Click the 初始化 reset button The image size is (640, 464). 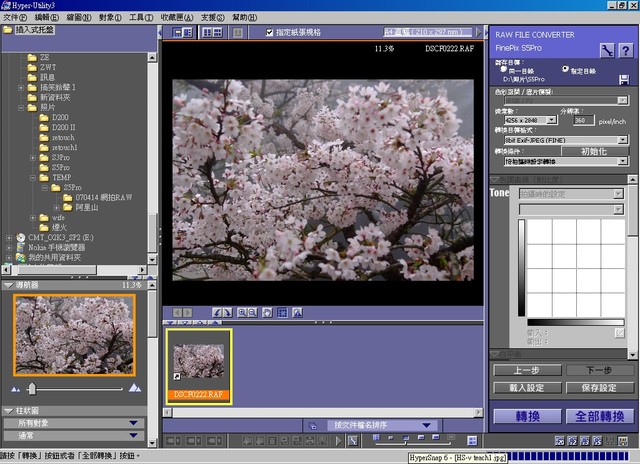(x=594, y=151)
